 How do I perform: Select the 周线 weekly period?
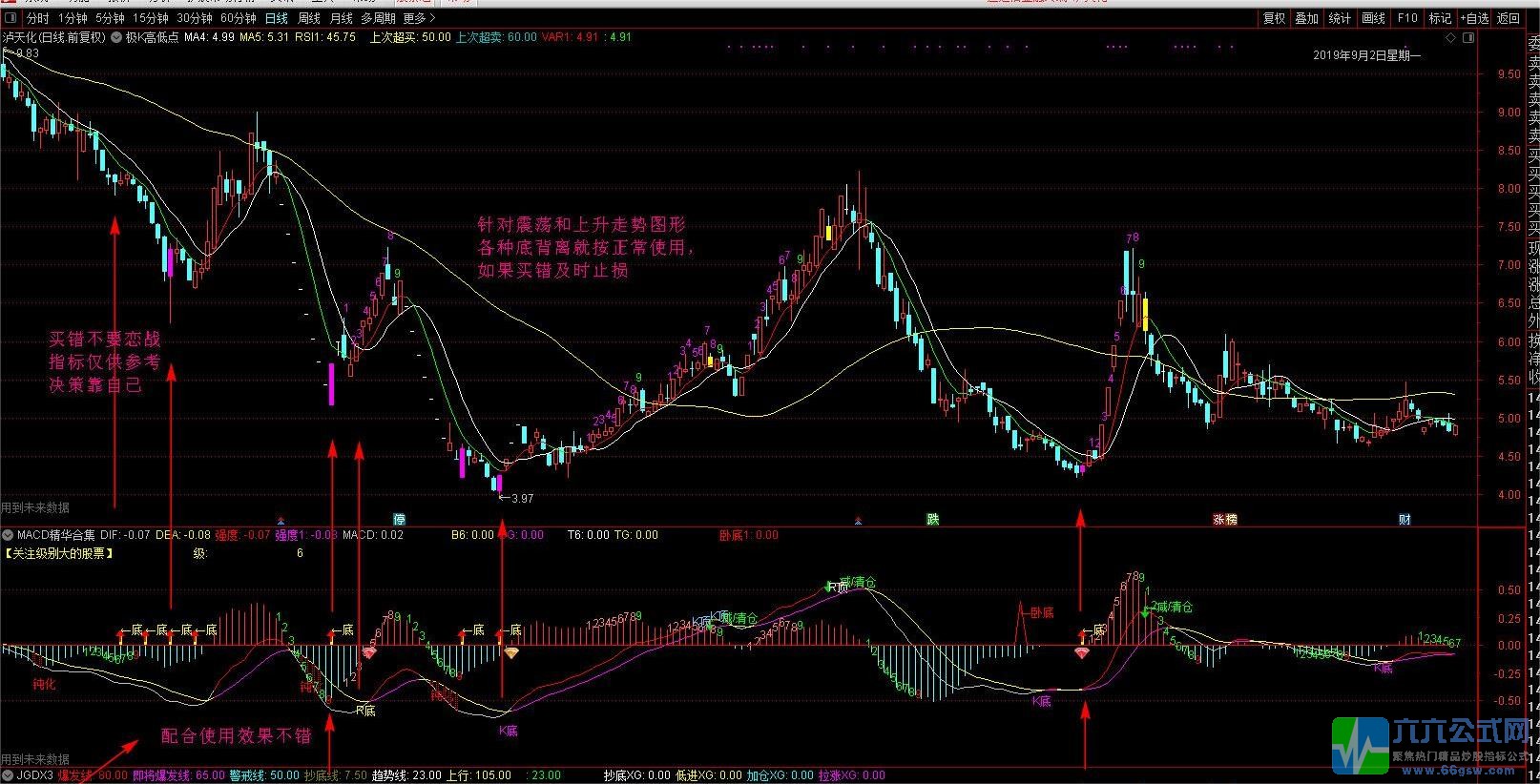coord(309,18)
